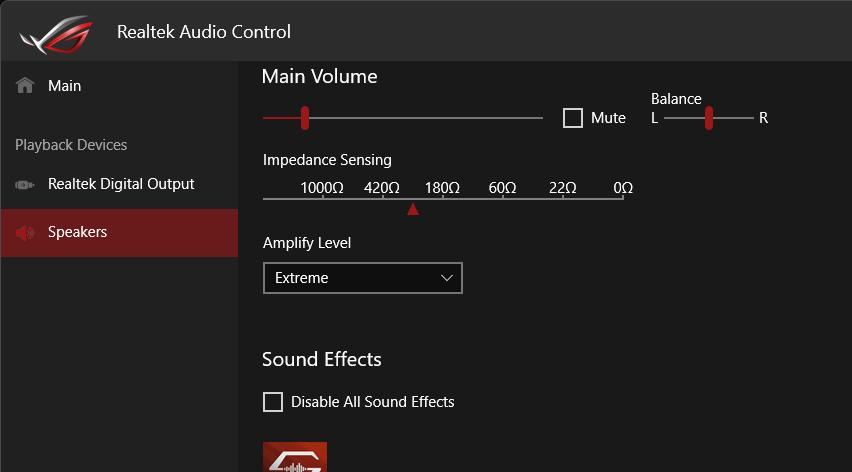Click the Balance L label

[x=655, y=118]
